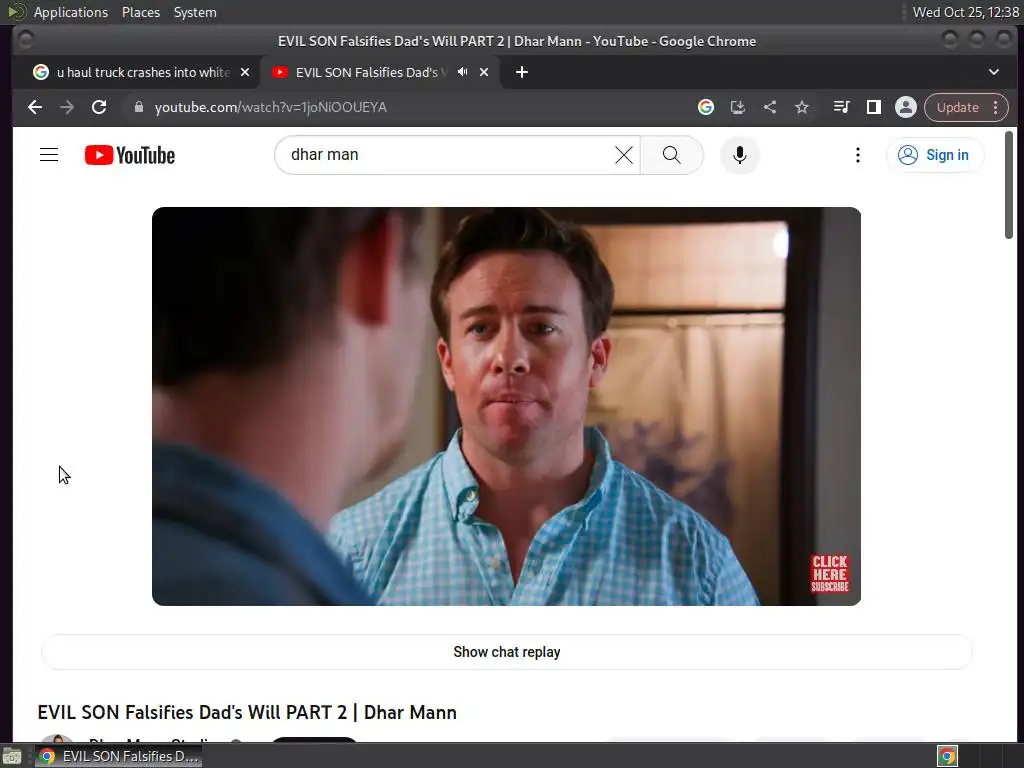1024x768 pixels.
Task: Close the 'u haul truck crashes' tab
Action: pyautogui.click(x=245, y=72)
